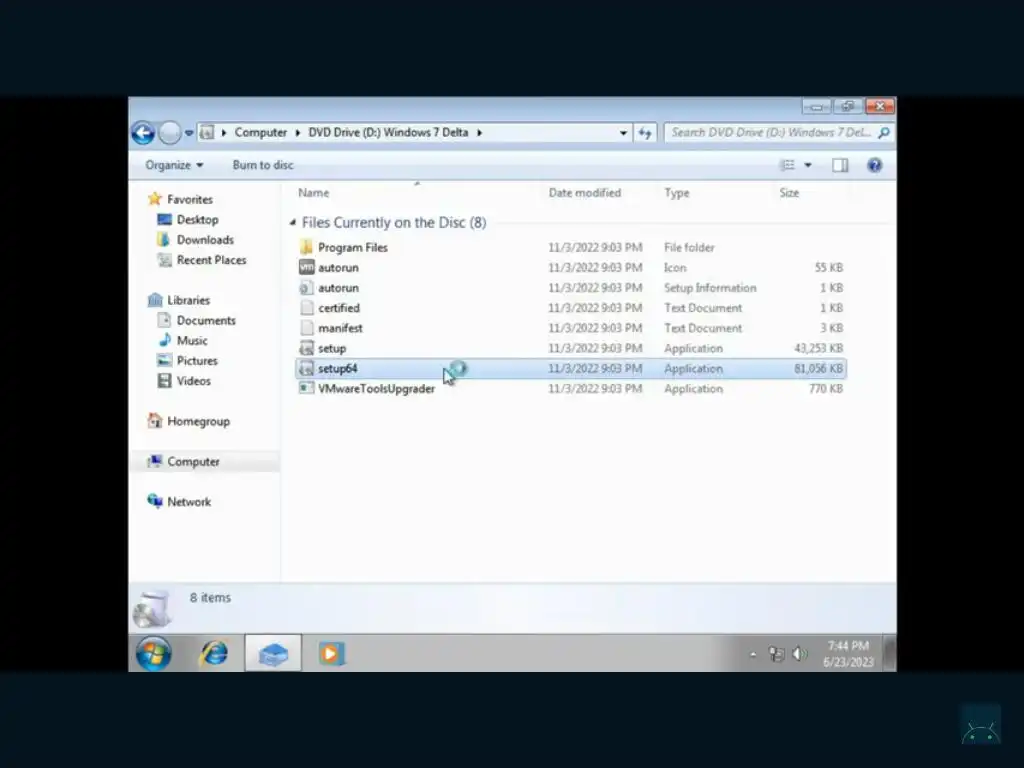The height and width of the screenshot is (768, 1024).
Task: Click the 43,253 KB size cell
Action: coord(818,348)
